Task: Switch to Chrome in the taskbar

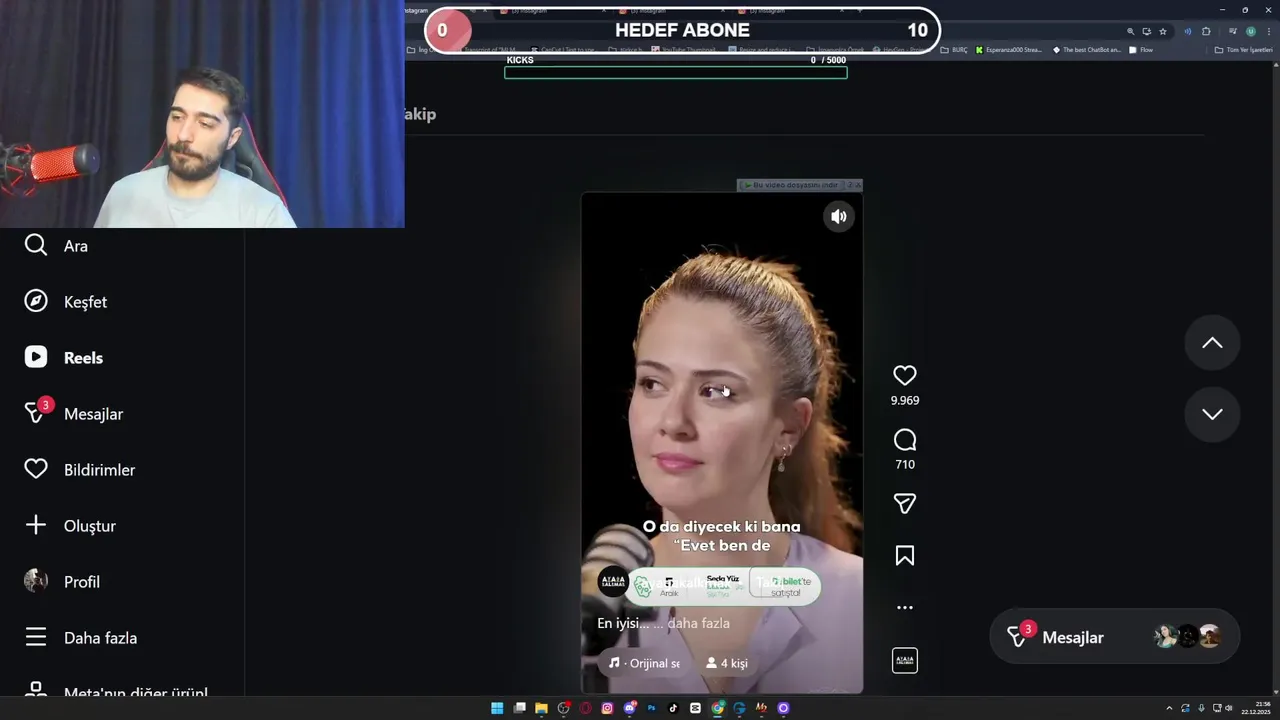Action: click(x=717, y=708)
